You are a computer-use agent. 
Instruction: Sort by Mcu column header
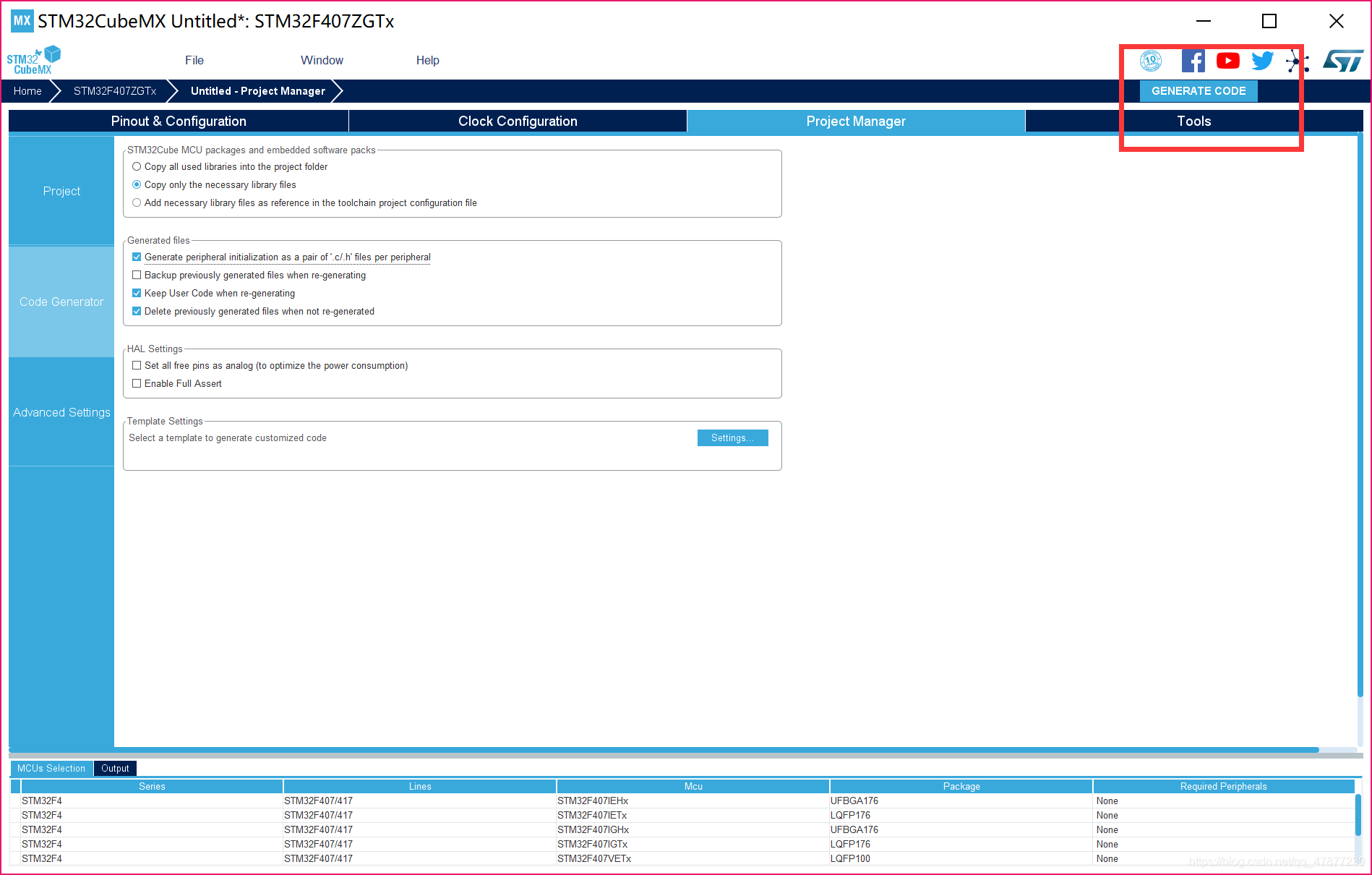pyautogui.click(x=693, y=787)
